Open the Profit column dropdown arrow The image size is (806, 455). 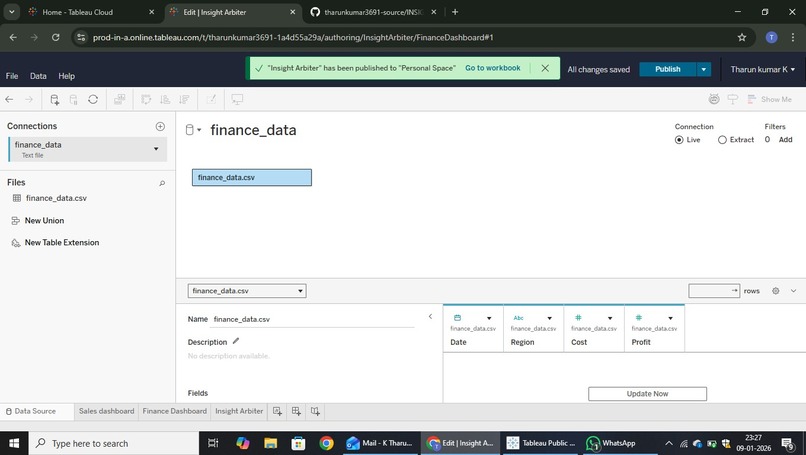[670, 318]
